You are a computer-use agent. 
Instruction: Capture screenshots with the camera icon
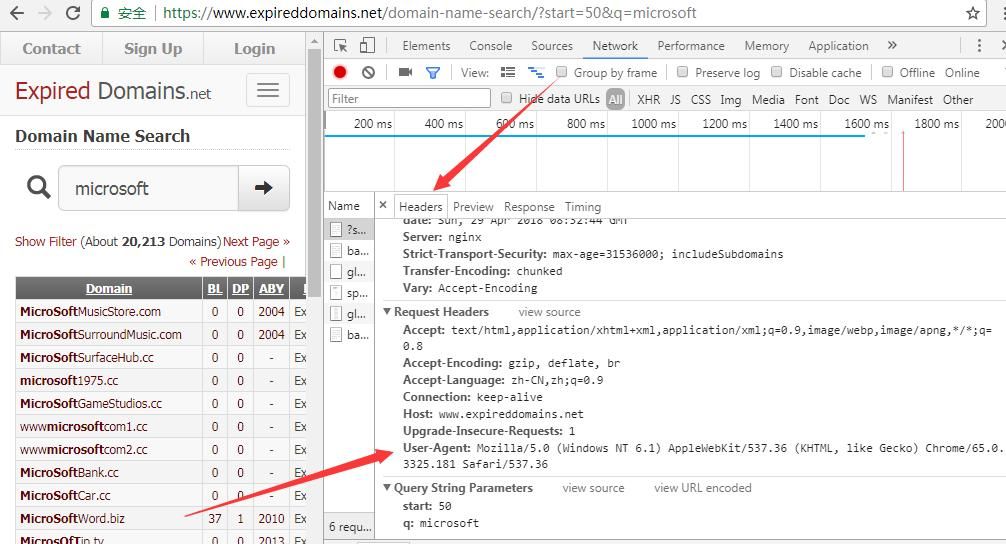405,72
